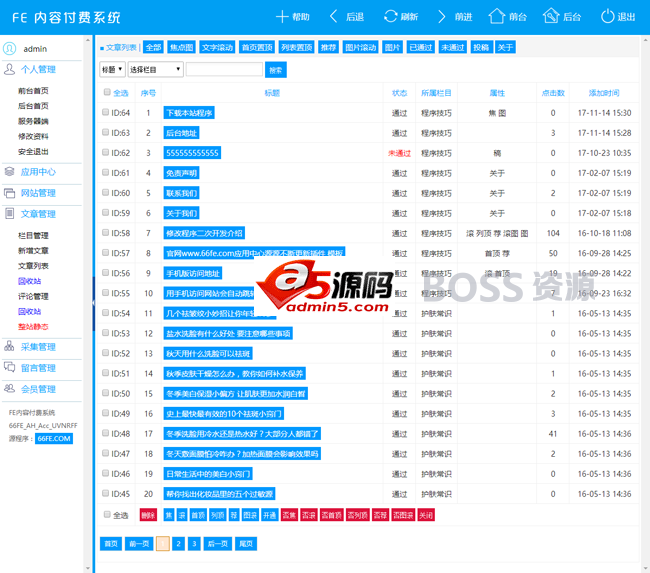Check the box for ID:62
This screenshot has height=573, width=650.
[x=106, y=152]
